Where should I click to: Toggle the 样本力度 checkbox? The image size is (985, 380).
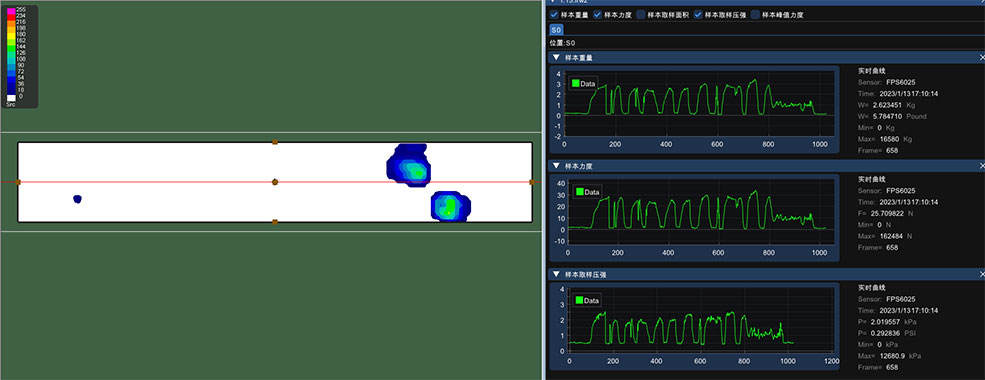coord(597,15)
